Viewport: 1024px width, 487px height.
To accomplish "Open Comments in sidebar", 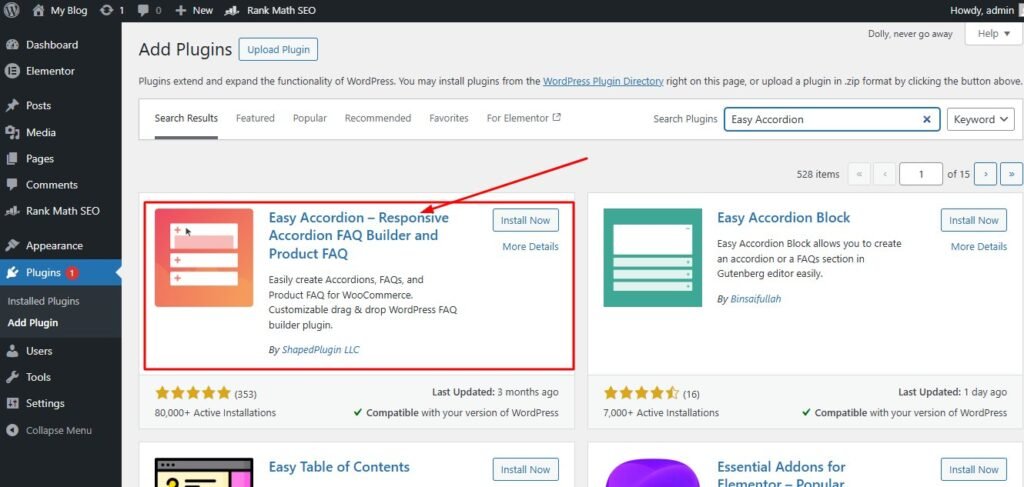I will [x=52, y=185].
